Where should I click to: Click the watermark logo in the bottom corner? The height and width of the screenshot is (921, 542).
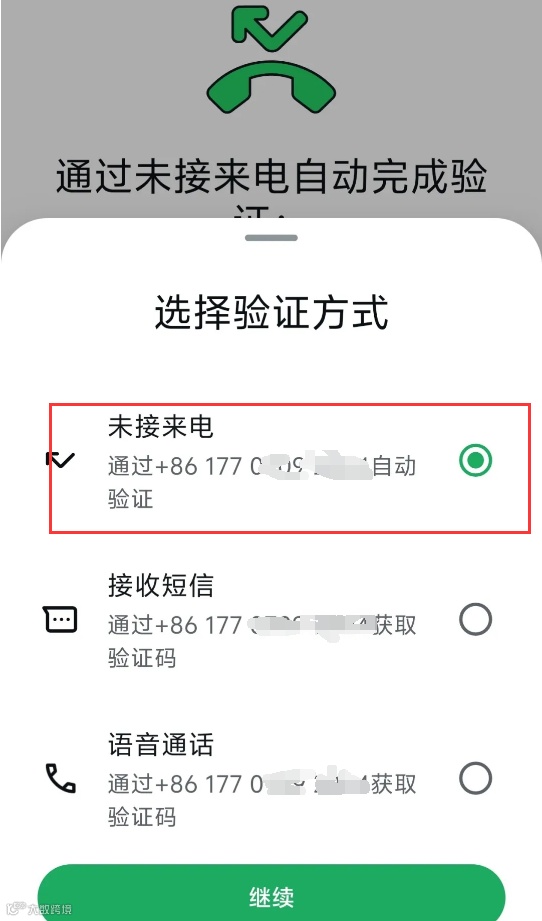pos(15,909)
